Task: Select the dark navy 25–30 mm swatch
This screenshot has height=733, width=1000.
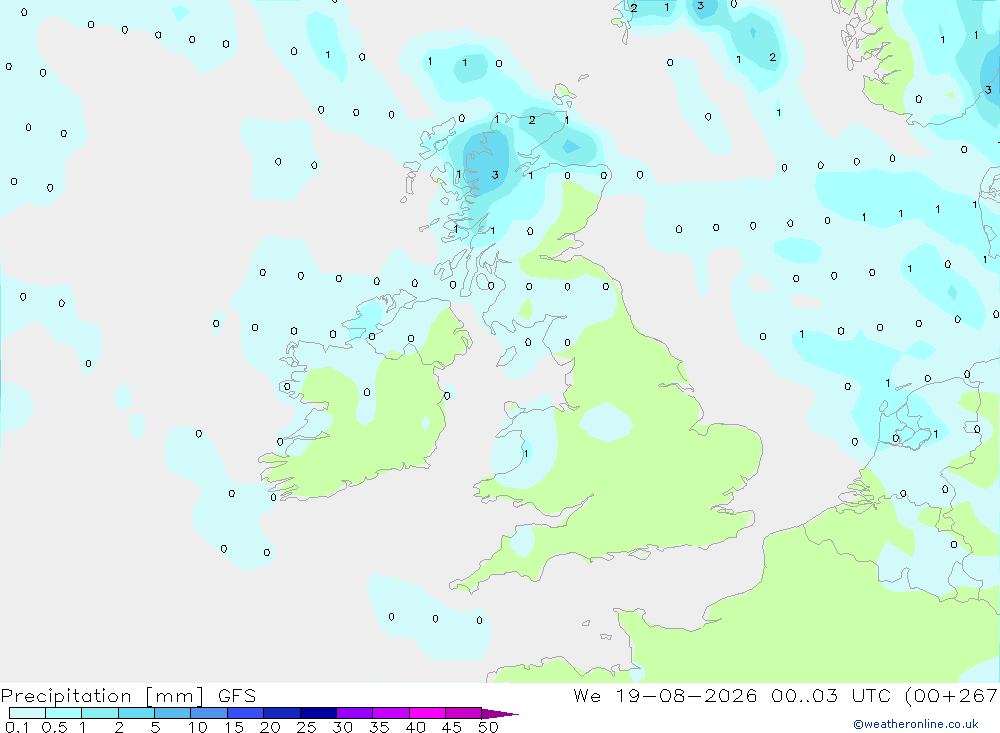Action: (x=318, y=713)
